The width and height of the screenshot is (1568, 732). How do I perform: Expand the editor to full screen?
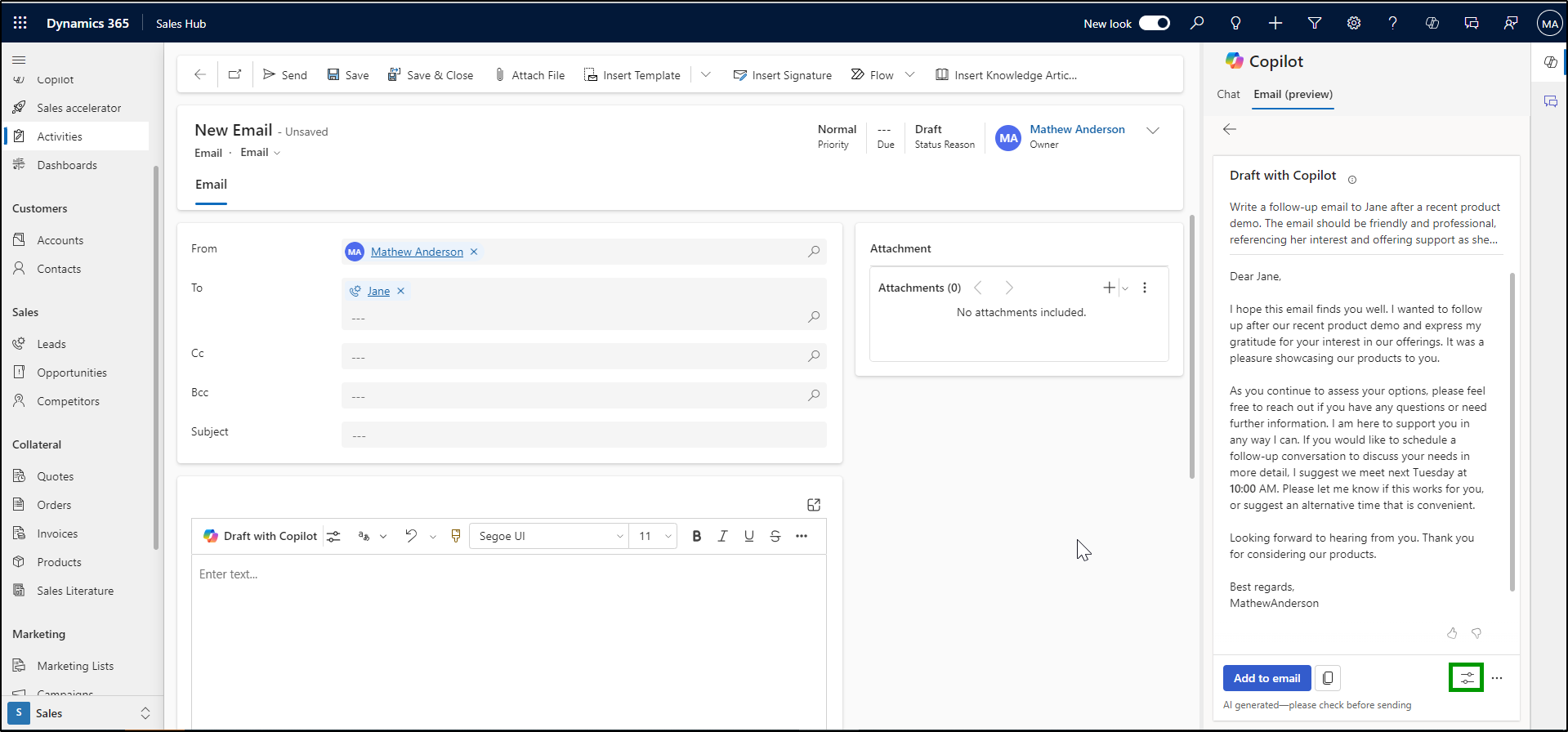click(813, 505)
